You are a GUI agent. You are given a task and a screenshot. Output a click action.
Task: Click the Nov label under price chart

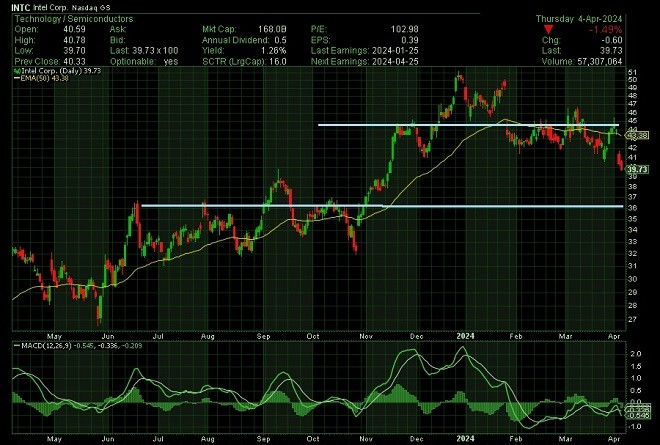366,336
